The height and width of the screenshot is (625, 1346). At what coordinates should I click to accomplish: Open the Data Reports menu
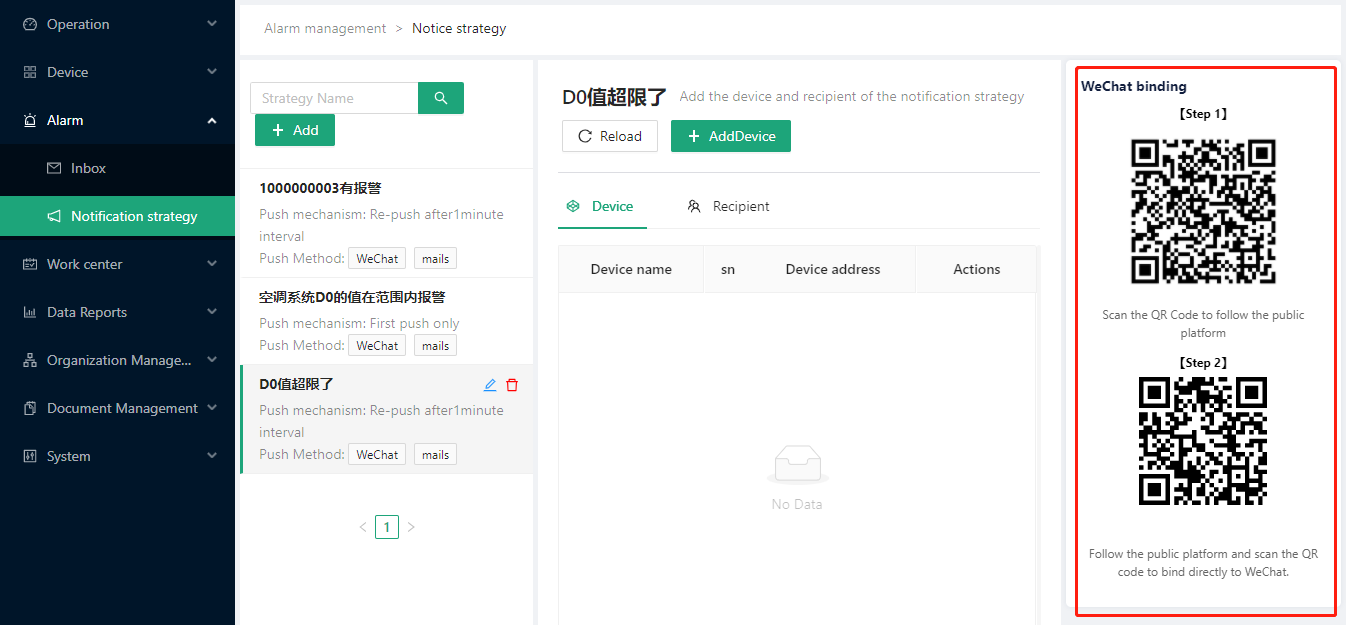pos(117,312)
